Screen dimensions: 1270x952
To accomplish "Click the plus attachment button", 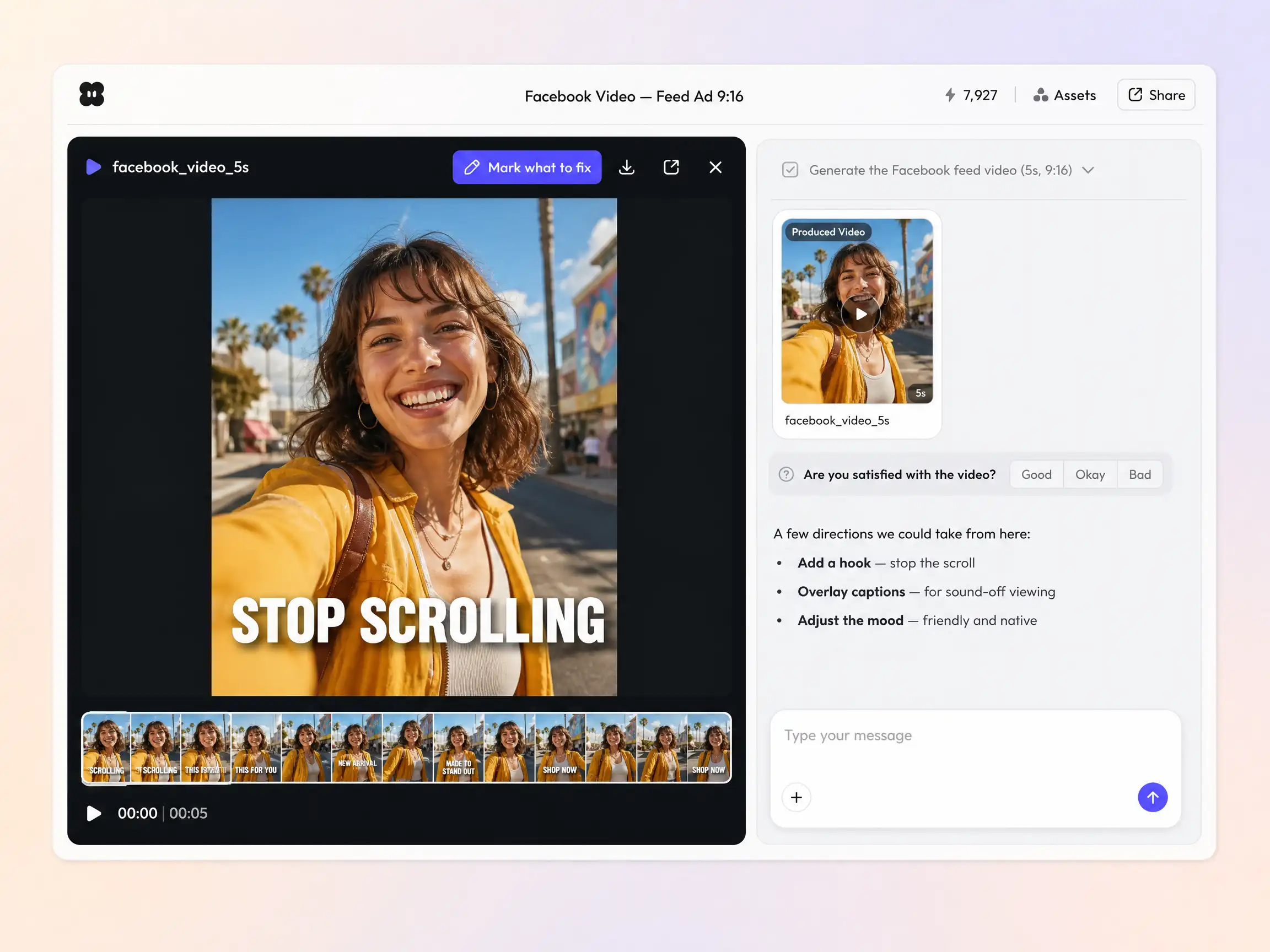I will click(x=796, y=797).
